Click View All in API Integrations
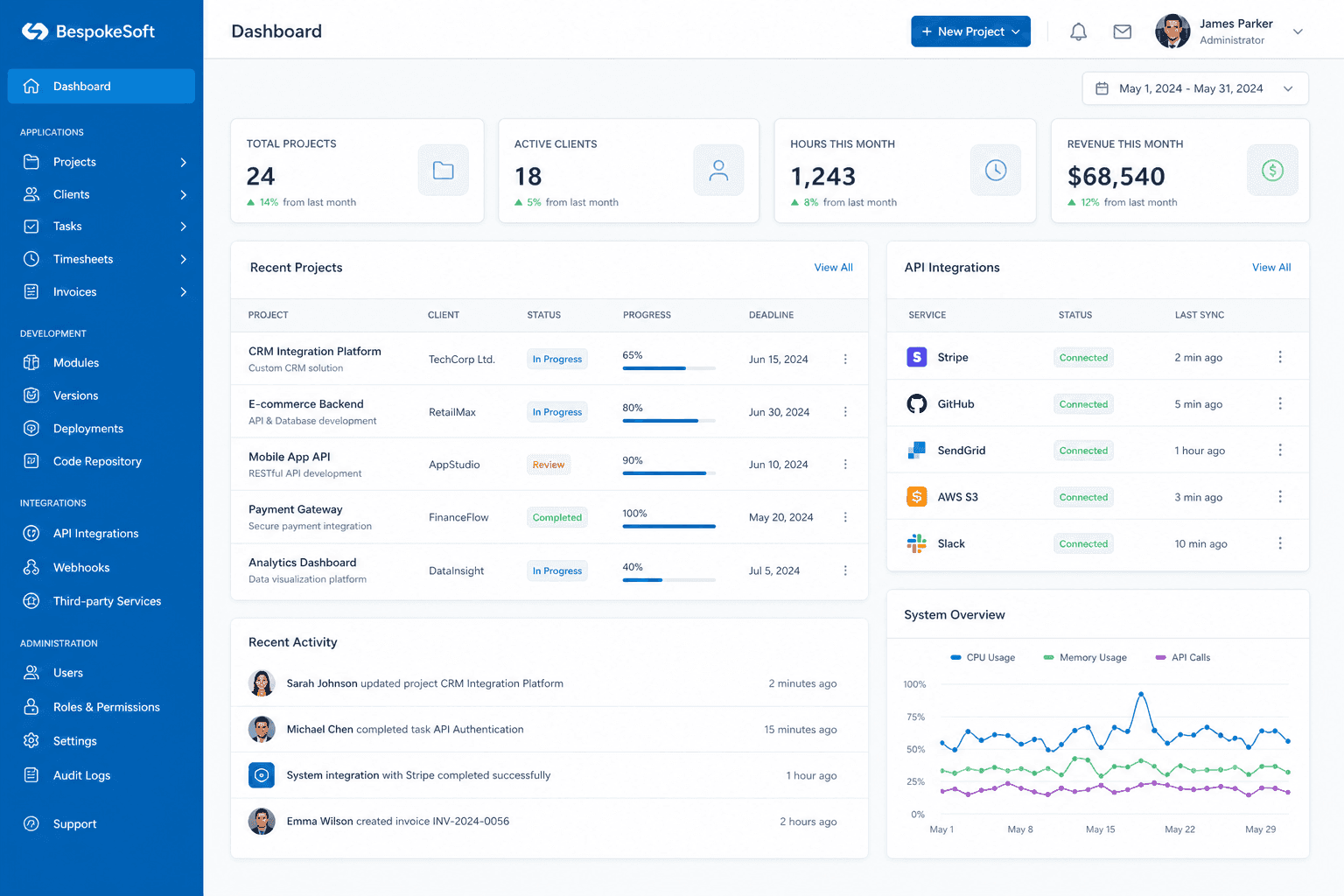This screenshot has height=896, width=1344. (1271, 268)
